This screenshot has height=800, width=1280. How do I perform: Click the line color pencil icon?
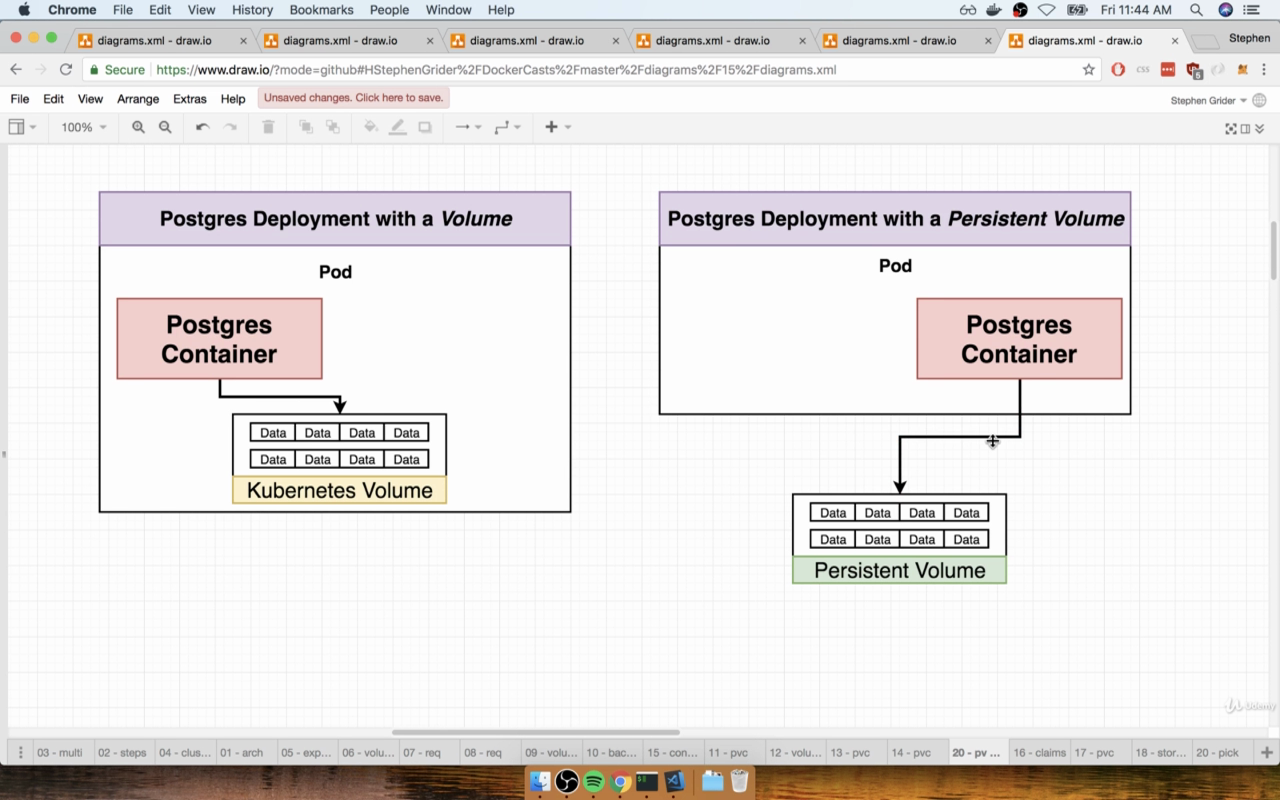[x=397, y=127]
